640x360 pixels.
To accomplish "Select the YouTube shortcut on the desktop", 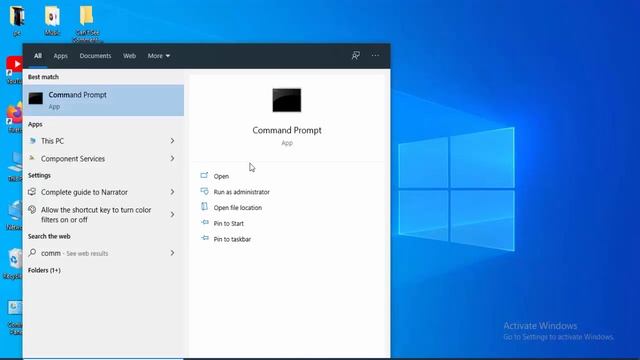I will click(15, 70).
